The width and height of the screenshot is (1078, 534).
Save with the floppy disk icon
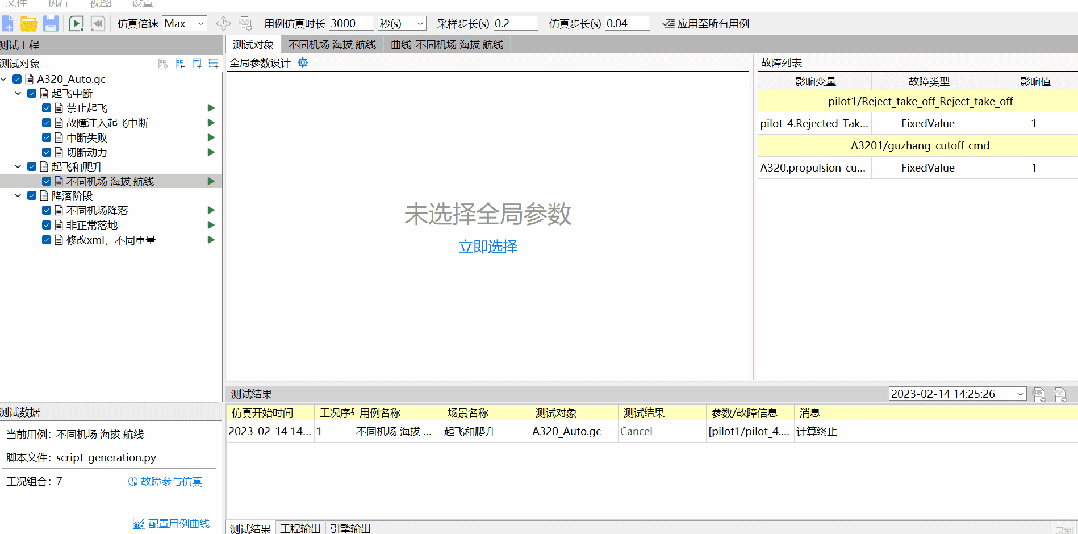[50, 23]
